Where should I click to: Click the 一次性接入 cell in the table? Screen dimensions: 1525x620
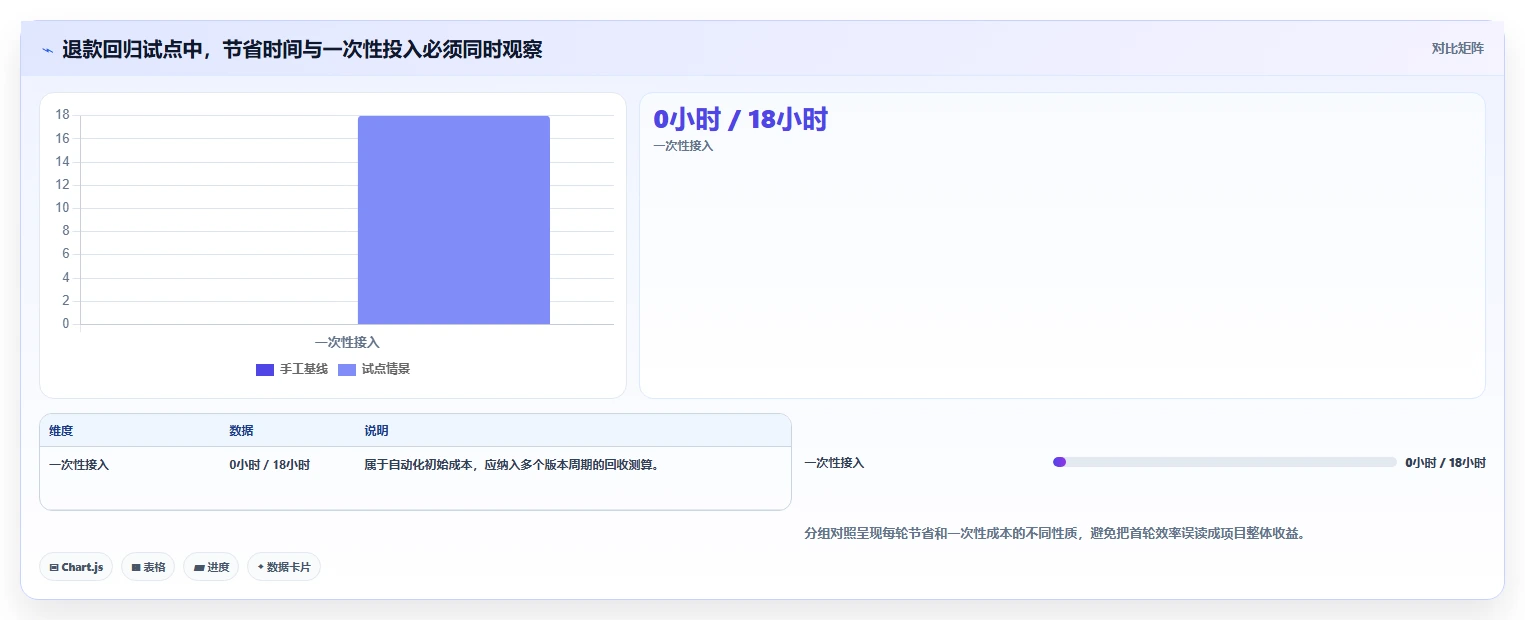(79, 465)
